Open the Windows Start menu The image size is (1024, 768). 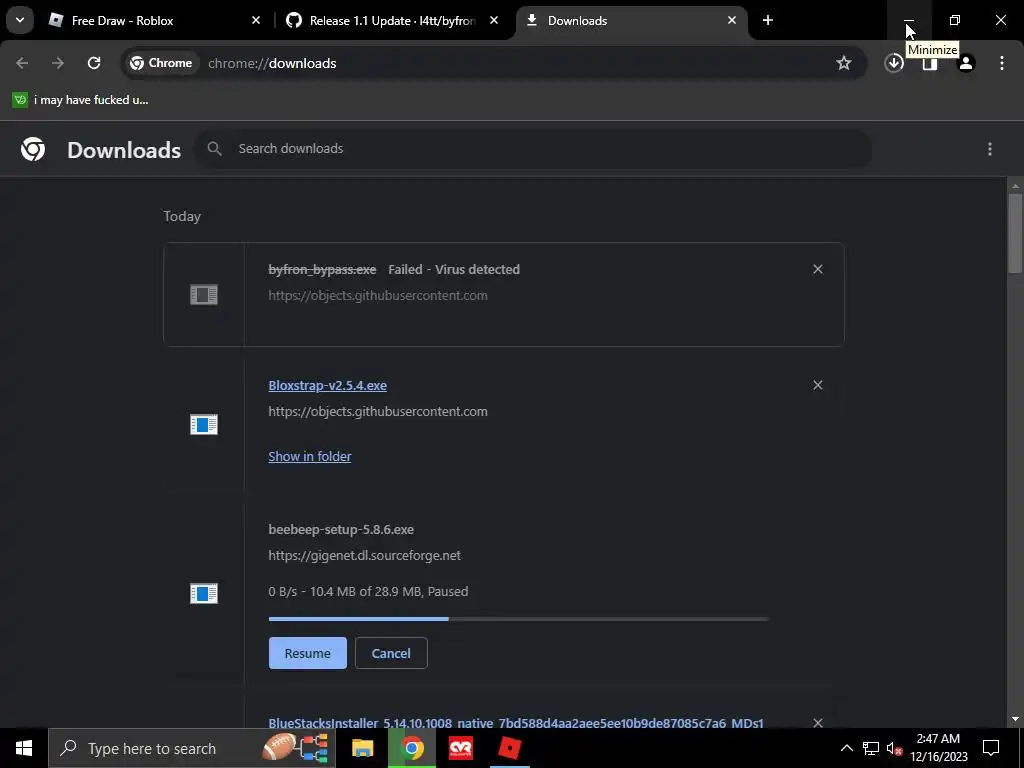click(24, 748)
